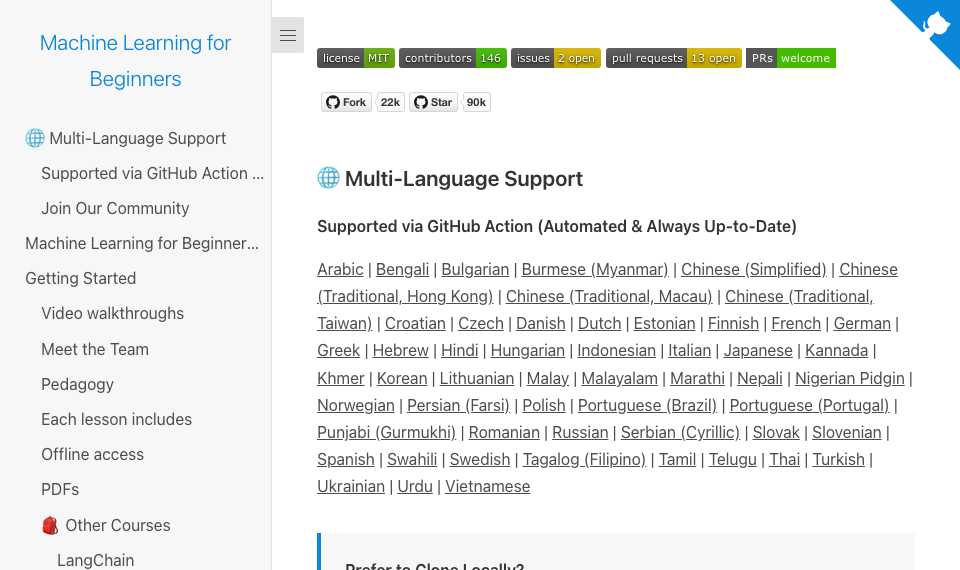The image size is (960, 570).
Task: Open the Hungarian translation link
Action: tap(528, 350)
